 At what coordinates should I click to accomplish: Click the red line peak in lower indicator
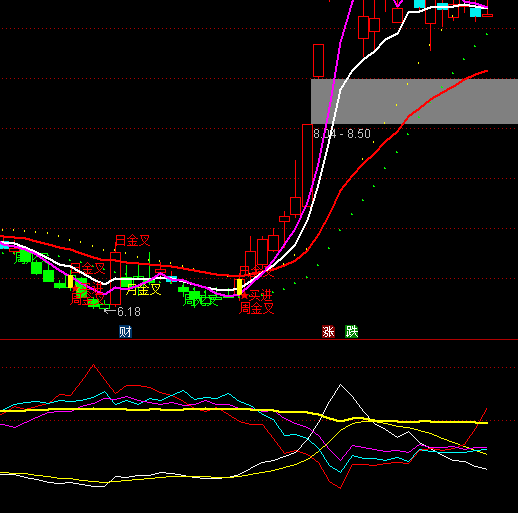point(93,365)
